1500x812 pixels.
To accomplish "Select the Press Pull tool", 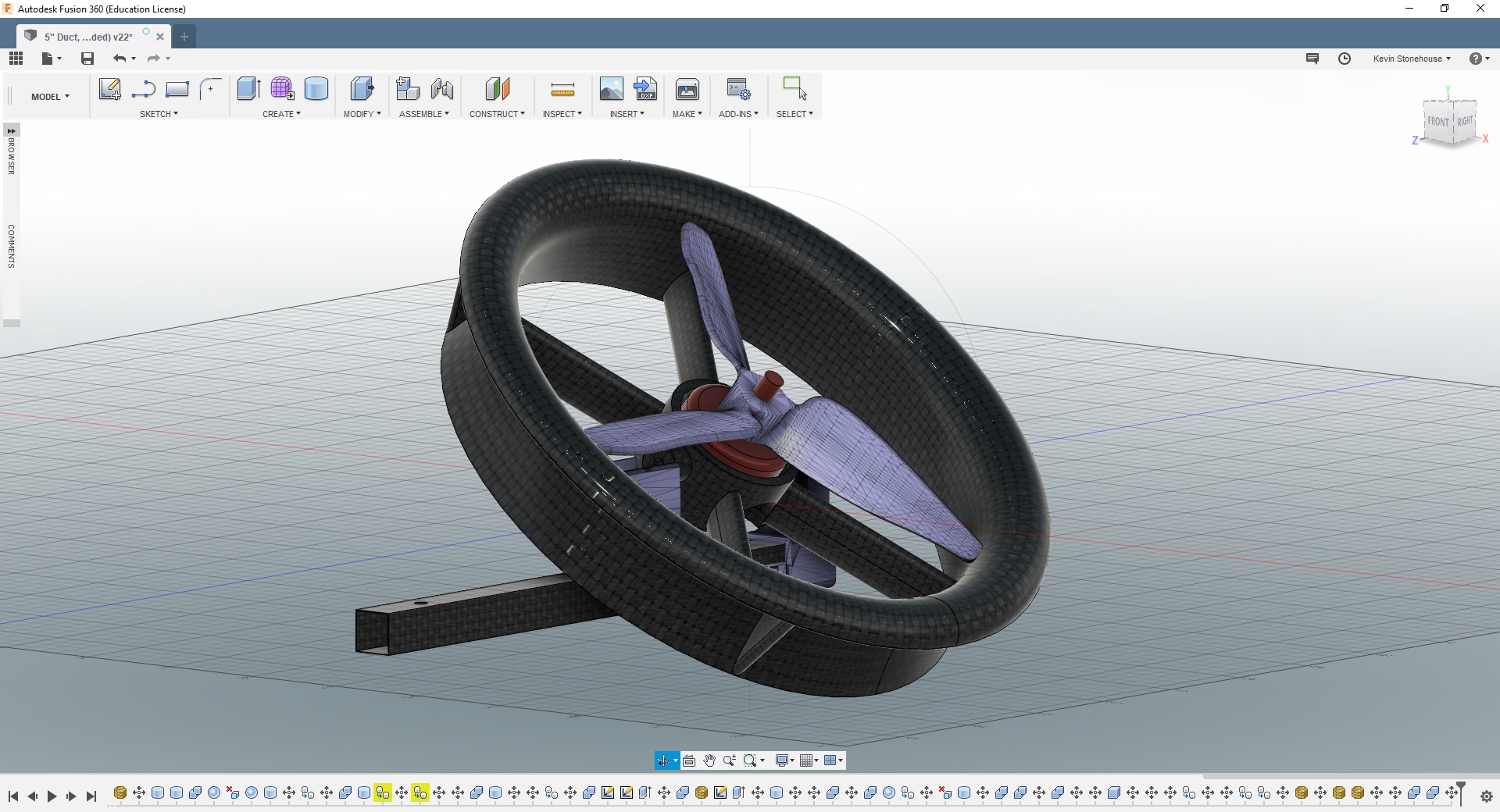I will click(x=362, y=89).
